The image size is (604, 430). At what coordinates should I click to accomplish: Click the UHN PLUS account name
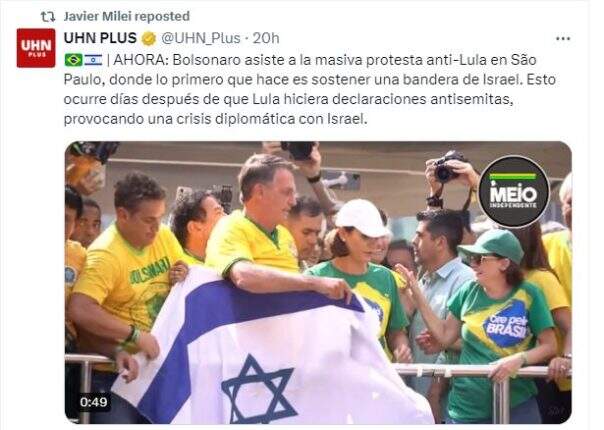(x=100, y=38)
